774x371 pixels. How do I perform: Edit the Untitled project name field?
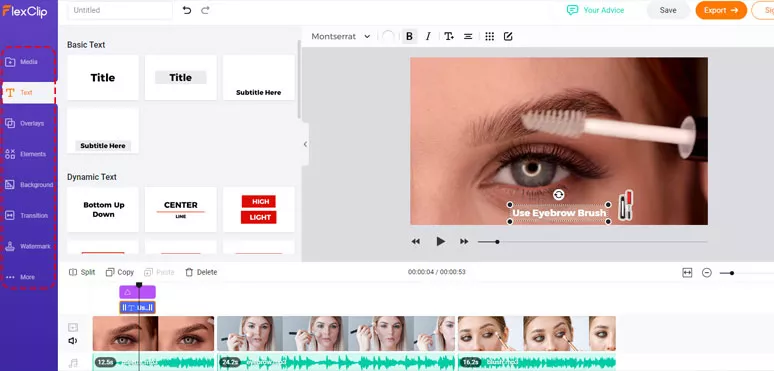point(120,10)
